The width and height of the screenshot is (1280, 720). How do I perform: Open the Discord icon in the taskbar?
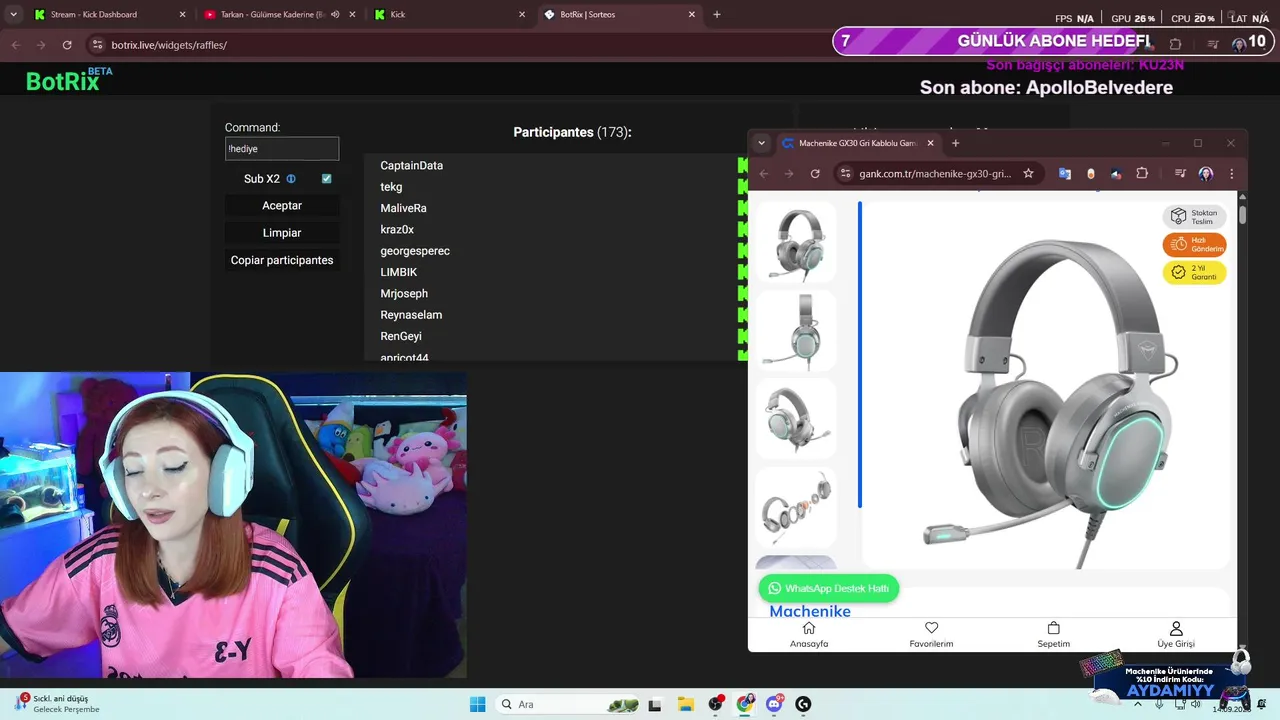(x=774, y=704)
